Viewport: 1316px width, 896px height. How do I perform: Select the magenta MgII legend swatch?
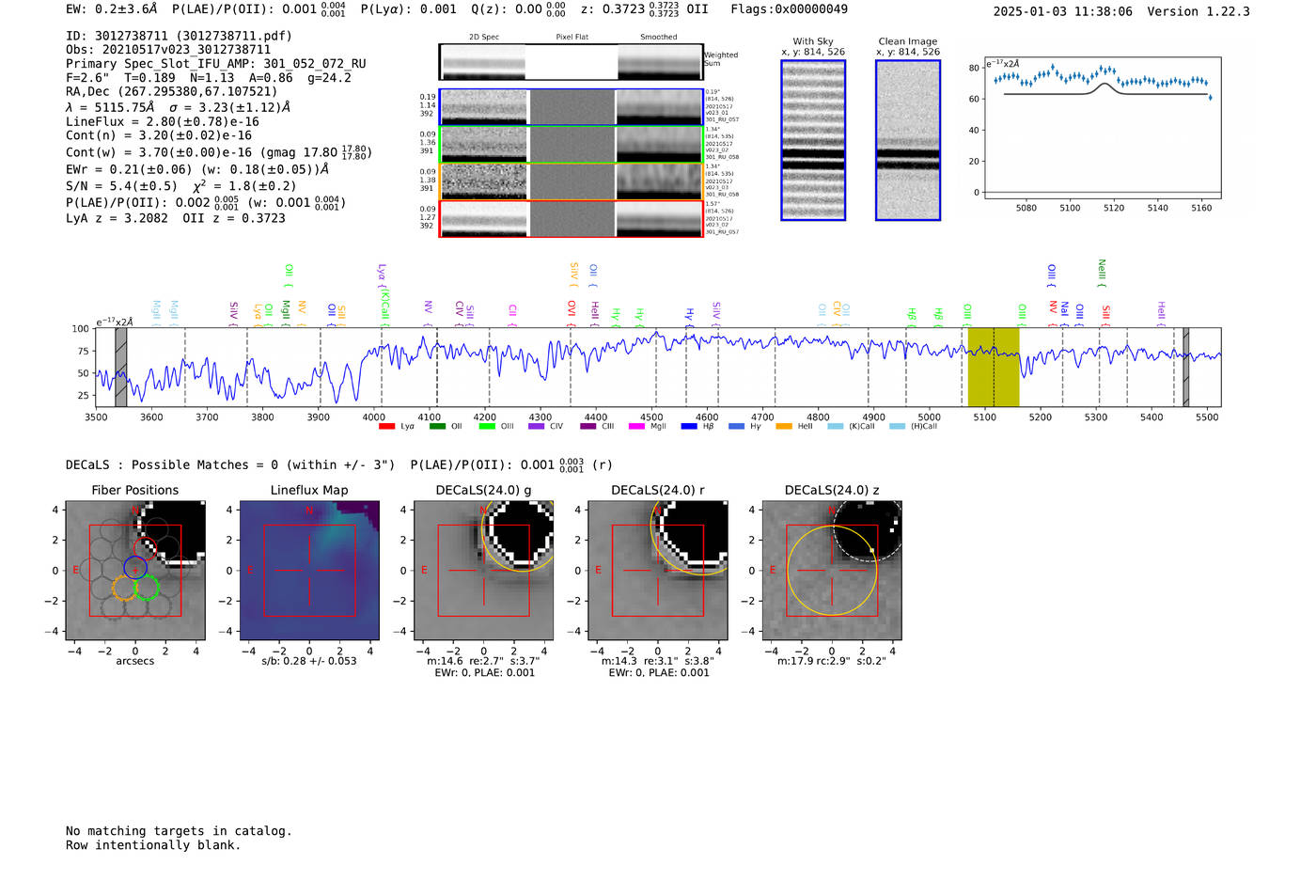pyautogui.click(x=635, y=427)
